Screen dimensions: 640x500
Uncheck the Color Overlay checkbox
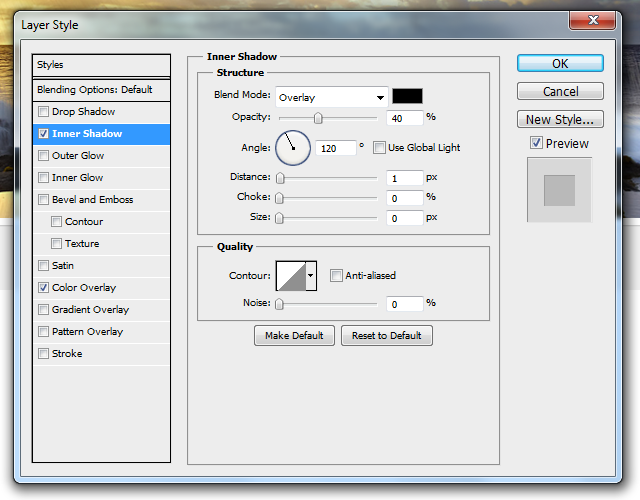tap(43, 288)
